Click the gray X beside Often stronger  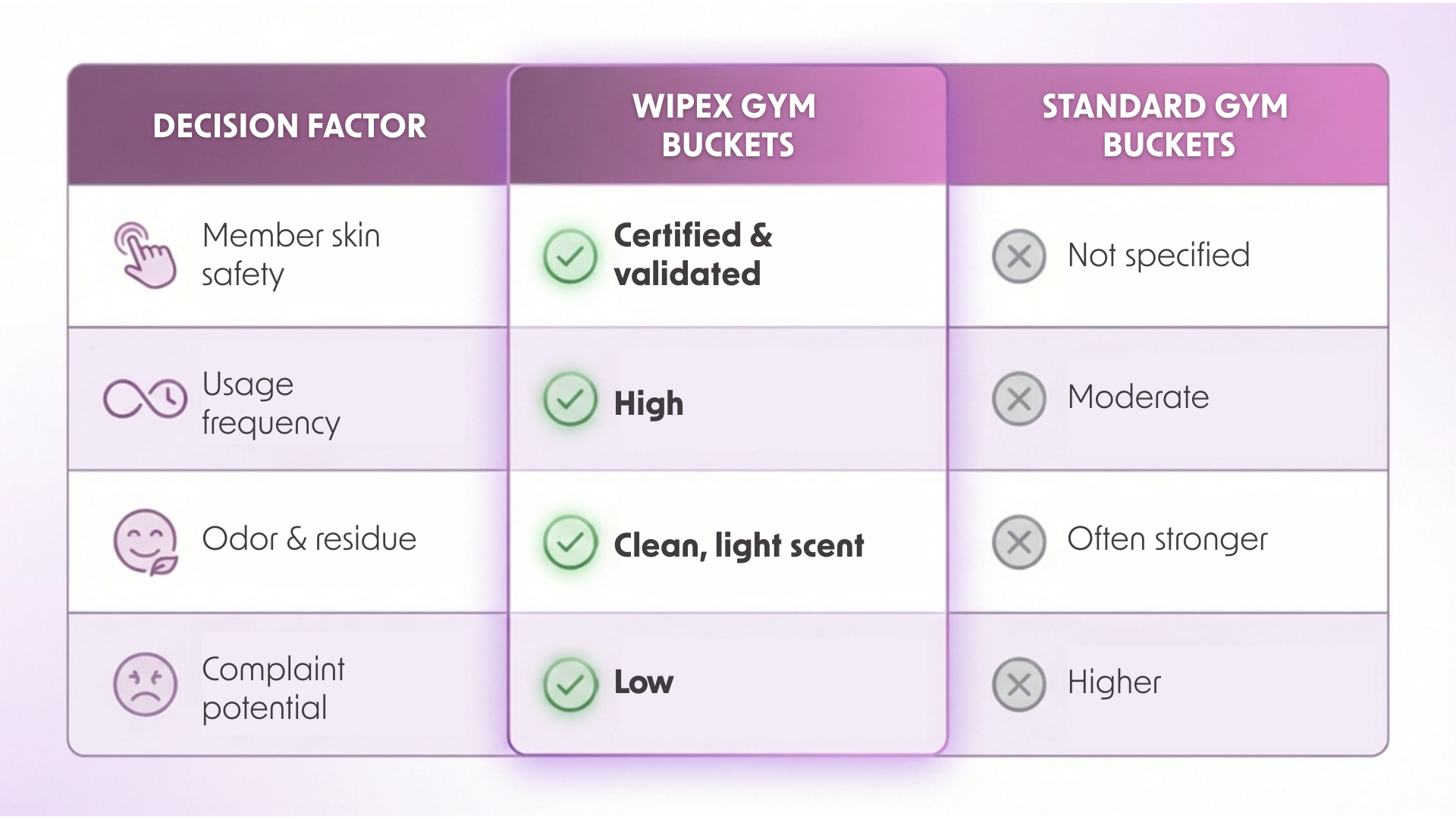click(x=1018, y=541)
